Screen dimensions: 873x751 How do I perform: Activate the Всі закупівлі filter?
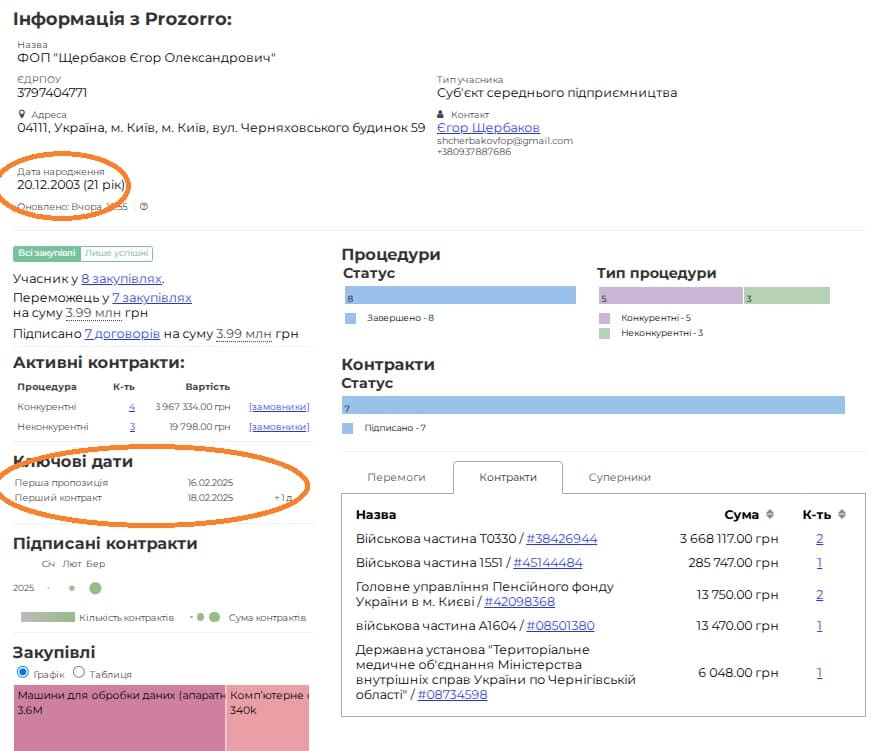click(46, 254)
